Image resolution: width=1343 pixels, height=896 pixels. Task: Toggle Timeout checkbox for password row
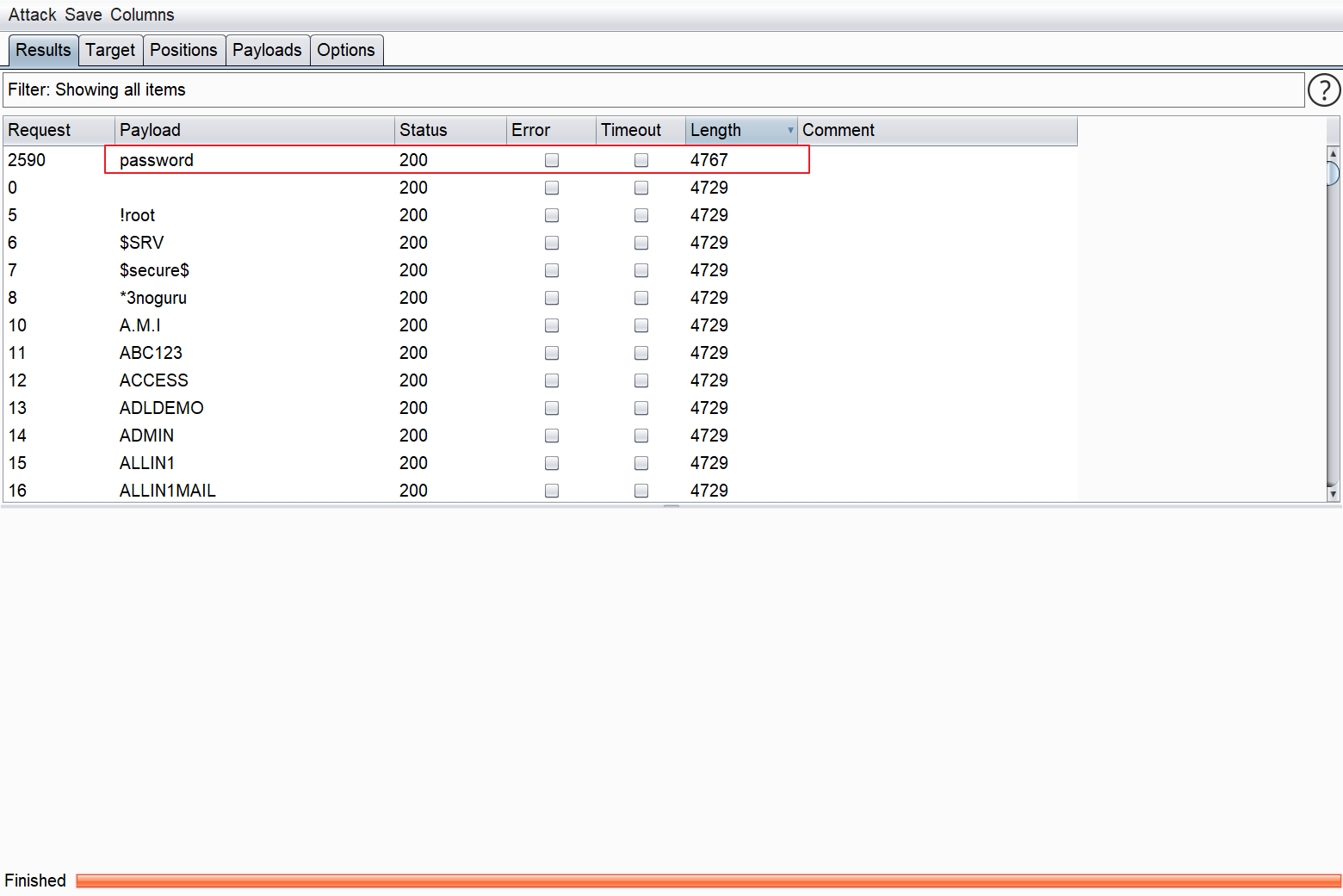(x=641, y=160)
